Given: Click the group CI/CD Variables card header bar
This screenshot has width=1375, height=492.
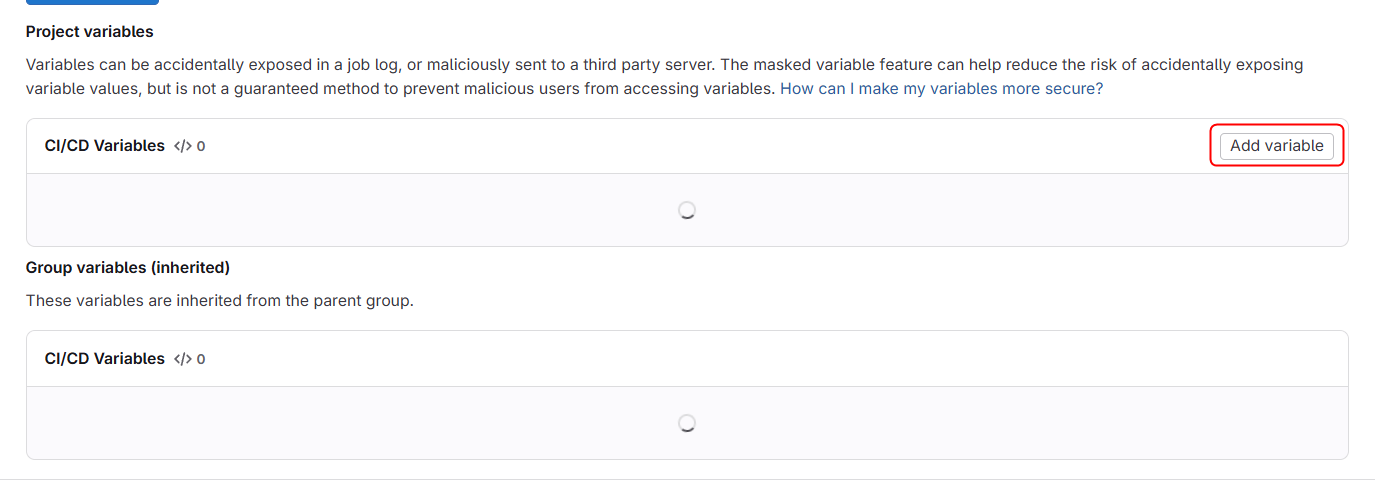Looking at the screenshot, I should point(700,359).
